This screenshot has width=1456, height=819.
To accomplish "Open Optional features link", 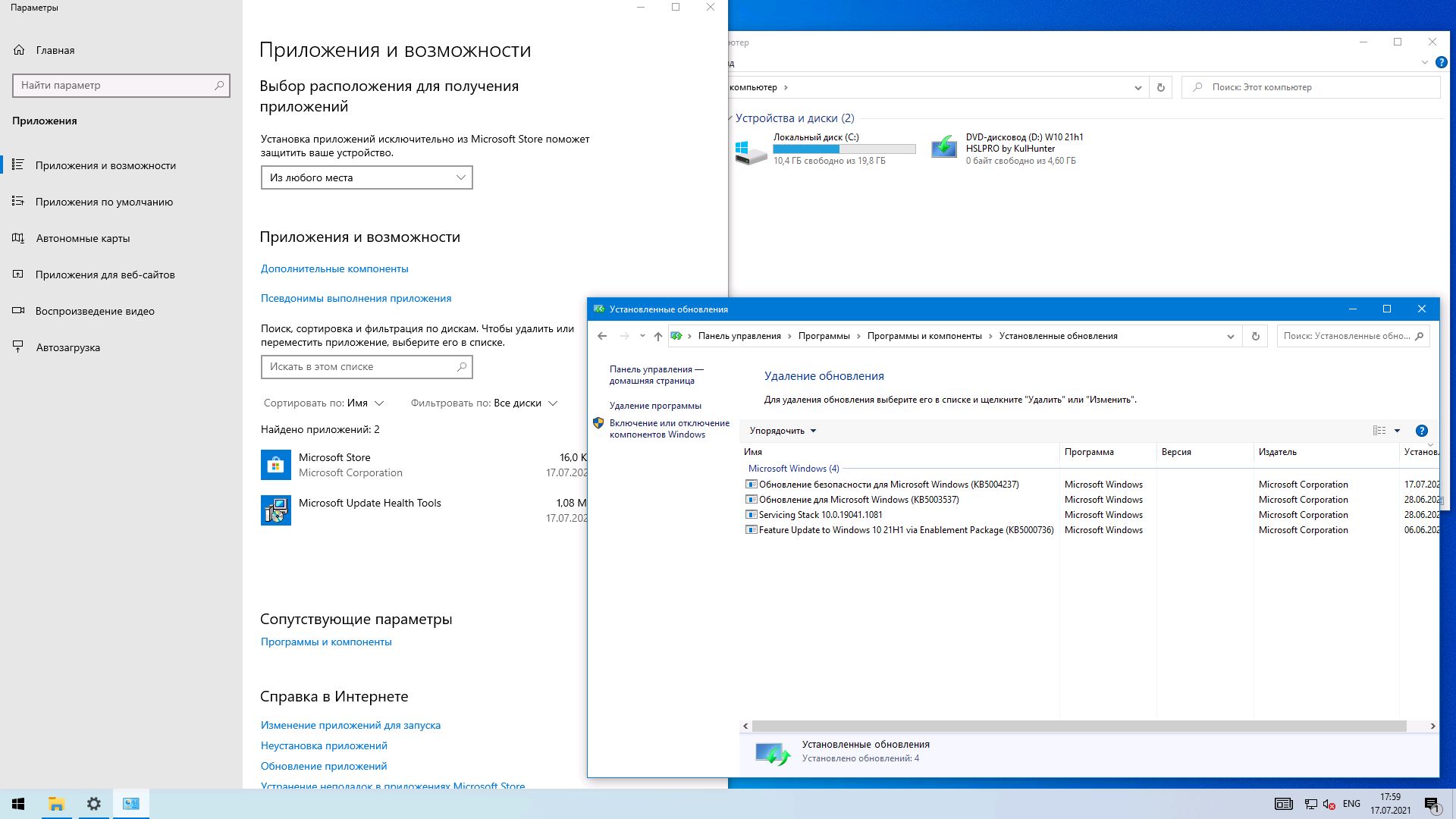I will [334, 268].
